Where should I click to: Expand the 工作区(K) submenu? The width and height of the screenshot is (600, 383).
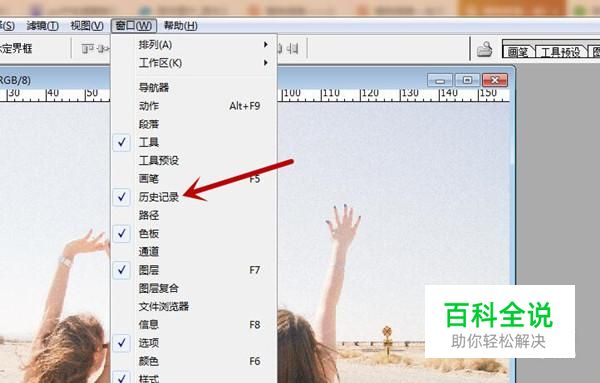point(194,63)
